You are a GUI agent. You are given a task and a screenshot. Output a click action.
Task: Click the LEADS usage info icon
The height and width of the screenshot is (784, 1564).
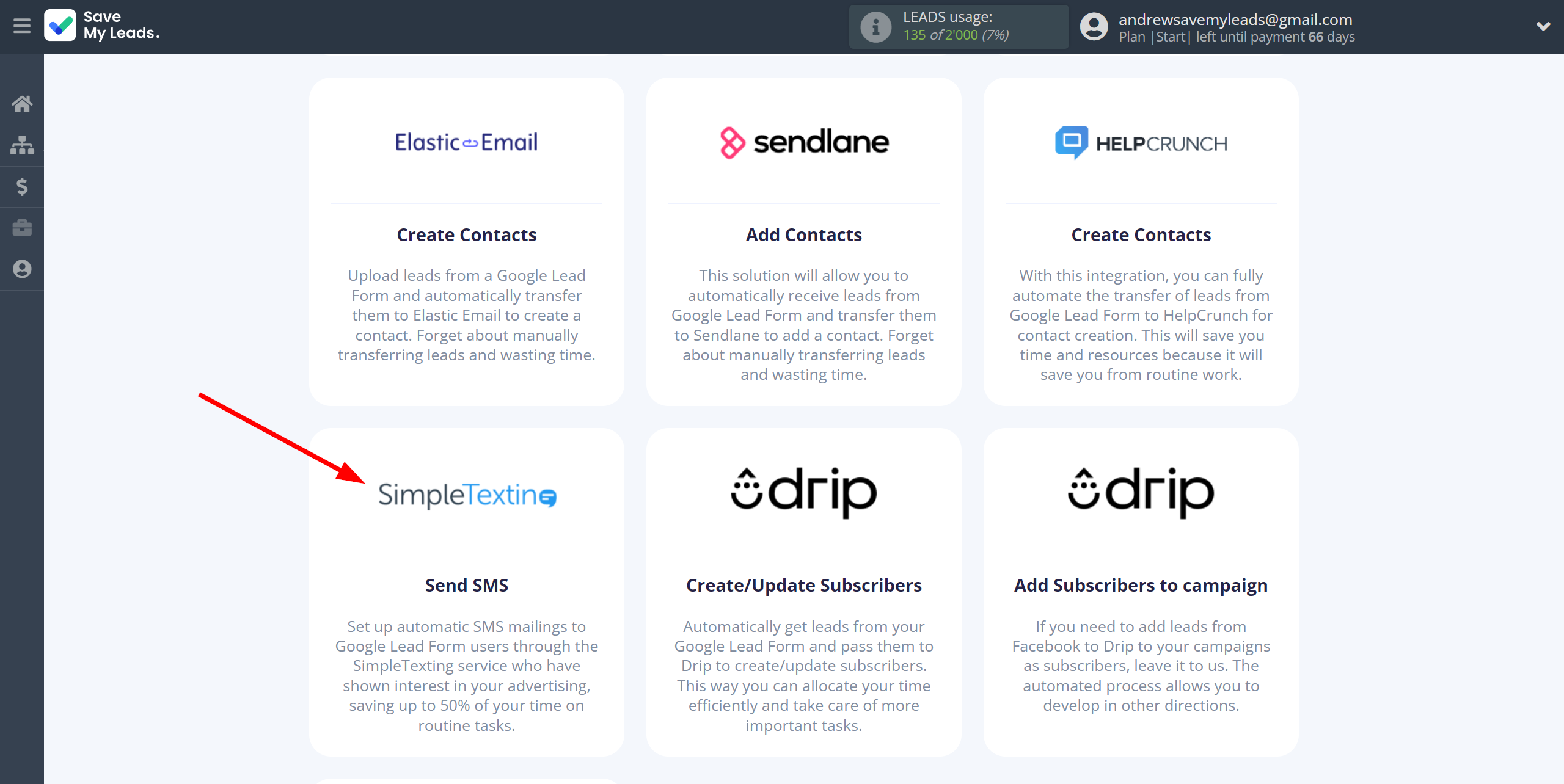click(x=875, y=27)
